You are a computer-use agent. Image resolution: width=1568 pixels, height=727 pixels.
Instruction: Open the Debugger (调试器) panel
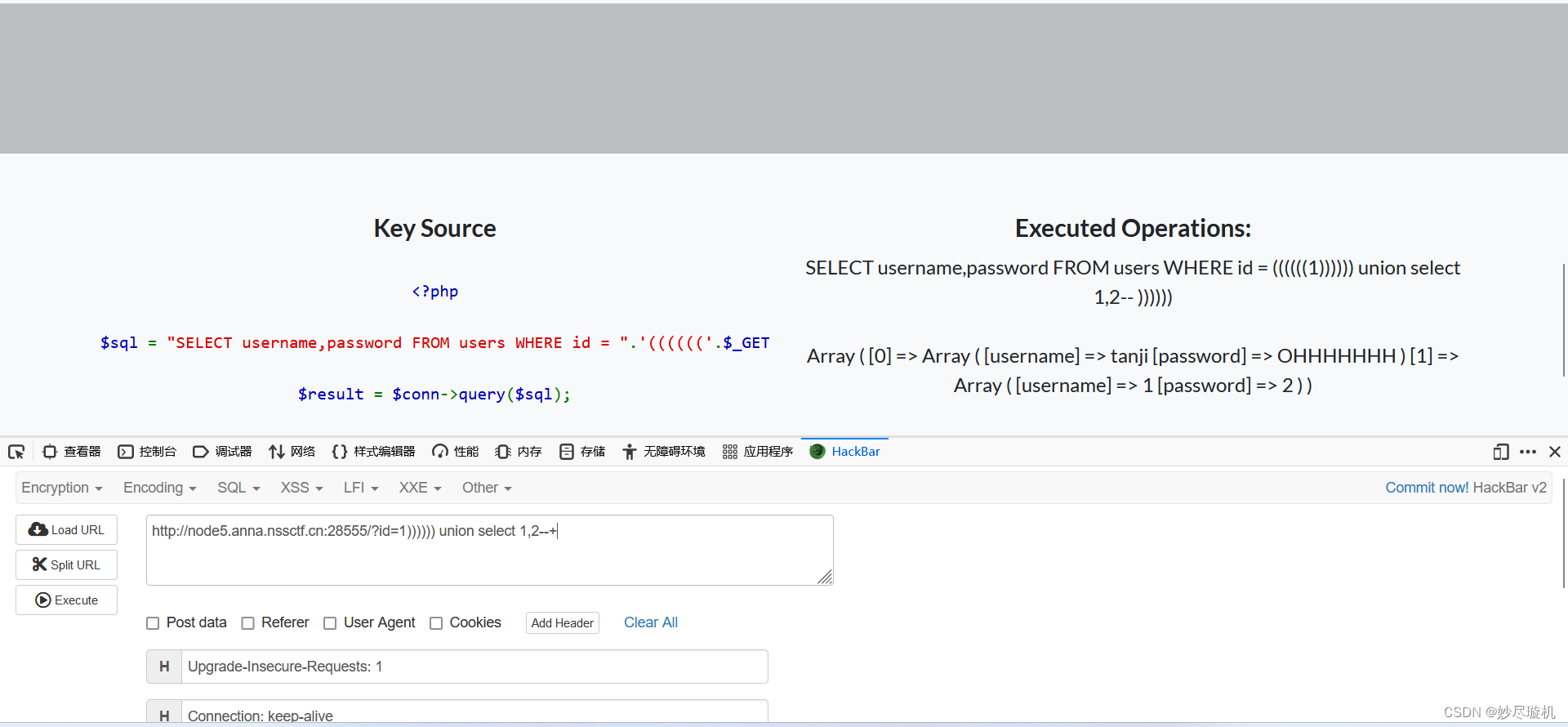(x=222, y=452)
